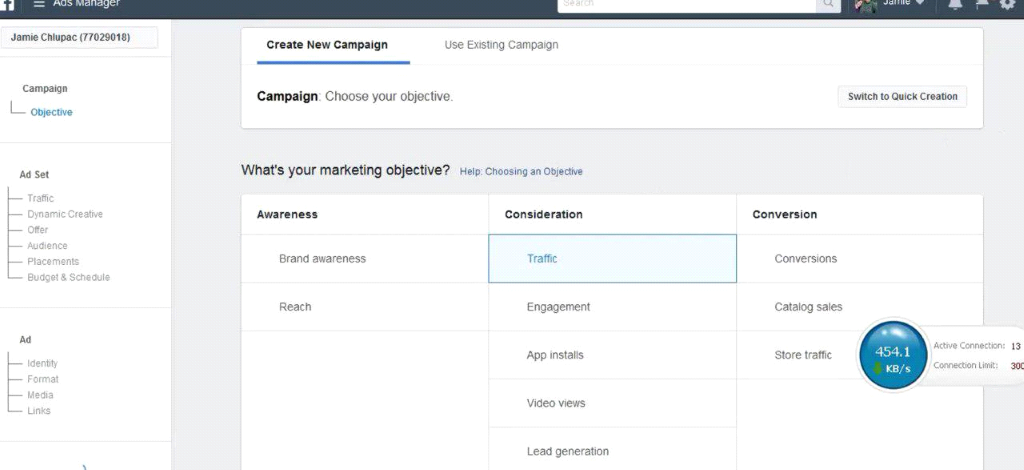This screenshot has width=1024, height=470.
Task: Click the blue network speed meter widget
Action: coord(893,354)
